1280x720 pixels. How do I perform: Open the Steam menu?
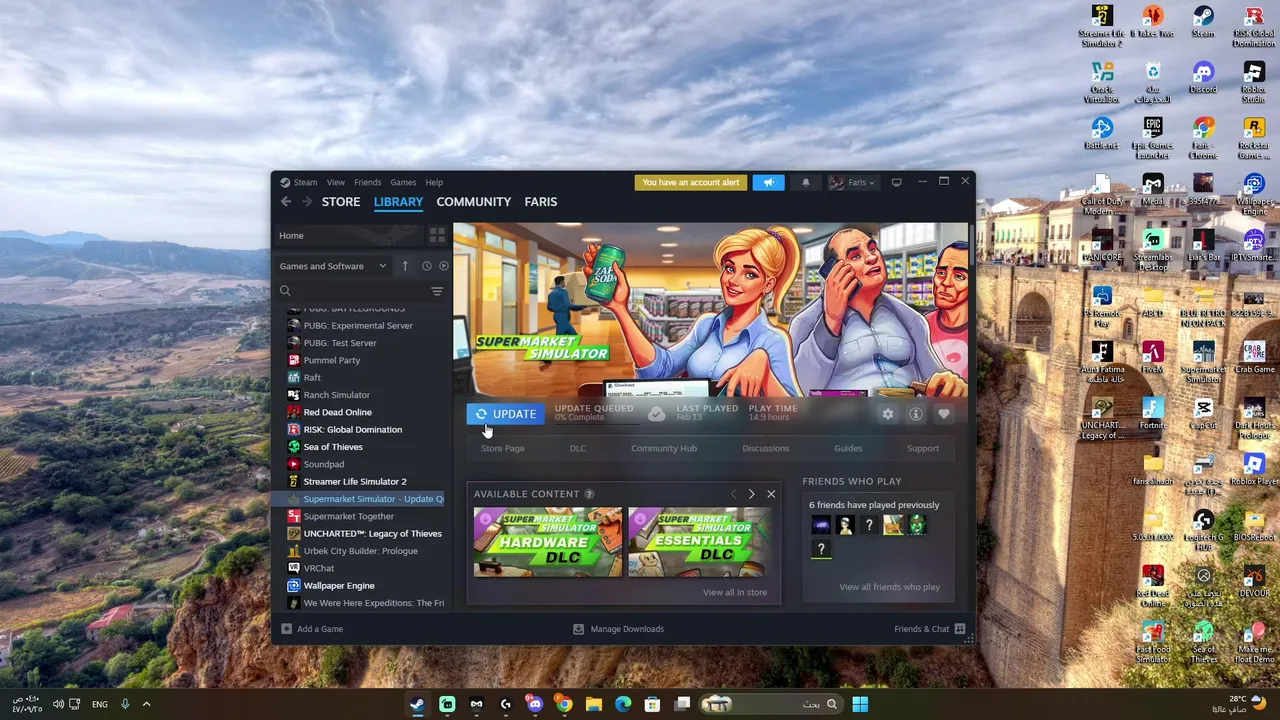pyautogui.click(x=299, y=182)
